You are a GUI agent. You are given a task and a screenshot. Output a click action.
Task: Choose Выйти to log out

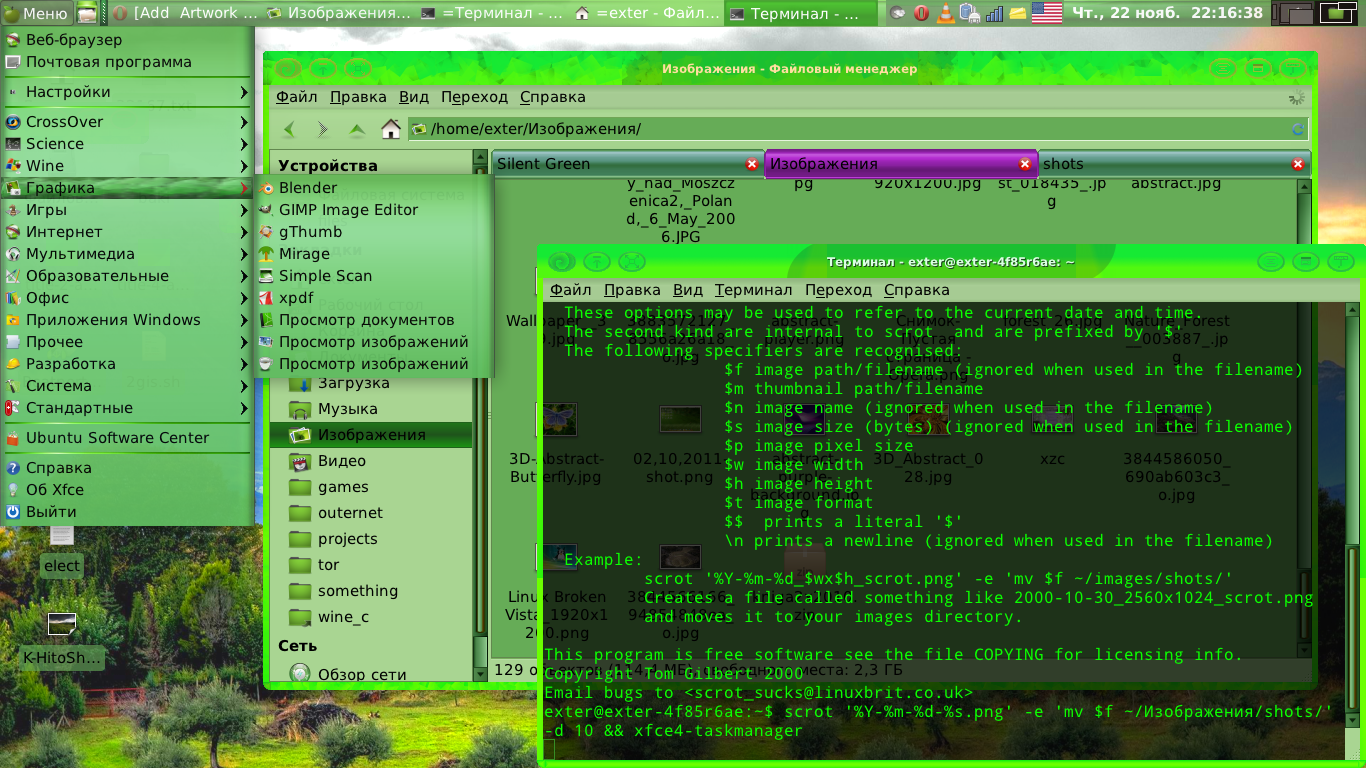click(x=127, y=512)
